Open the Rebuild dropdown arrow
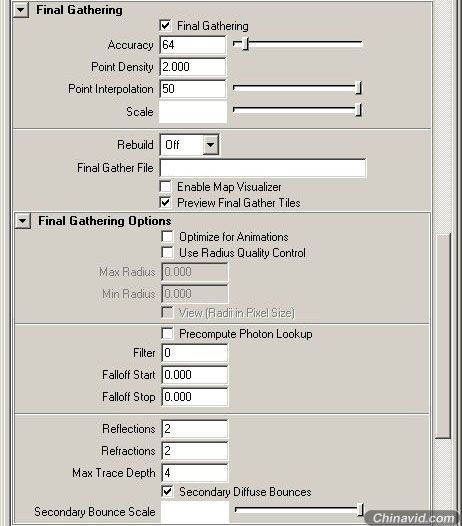 coord(210,145)
